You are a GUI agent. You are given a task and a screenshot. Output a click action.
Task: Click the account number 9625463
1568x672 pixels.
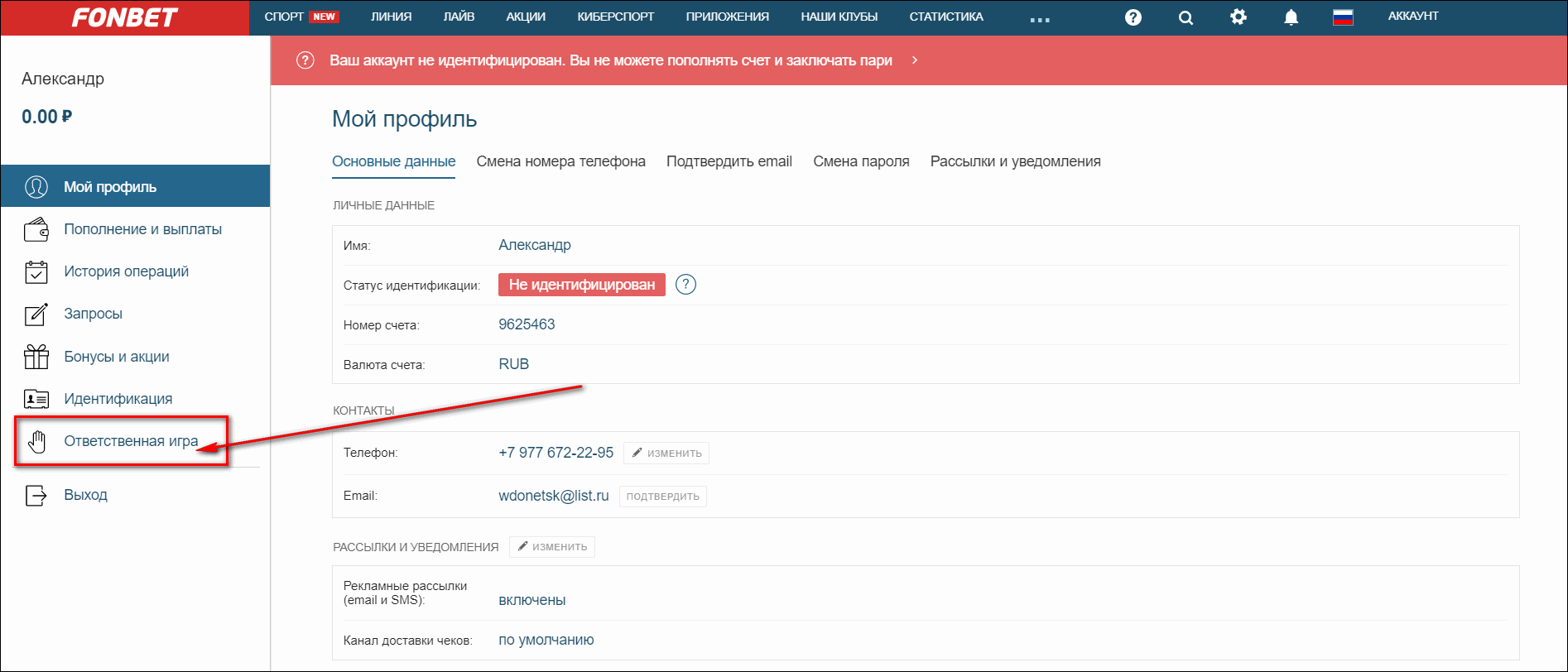pyautogui.click(x=527, y=324)
